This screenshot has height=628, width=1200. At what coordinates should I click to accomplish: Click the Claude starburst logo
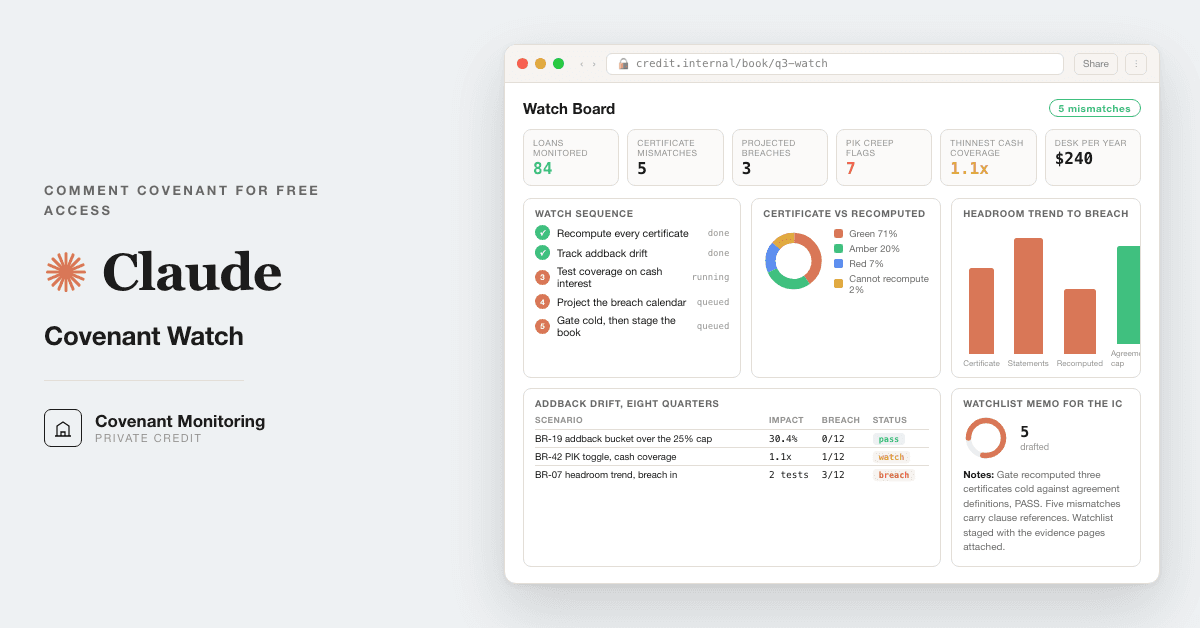(66, 272)
